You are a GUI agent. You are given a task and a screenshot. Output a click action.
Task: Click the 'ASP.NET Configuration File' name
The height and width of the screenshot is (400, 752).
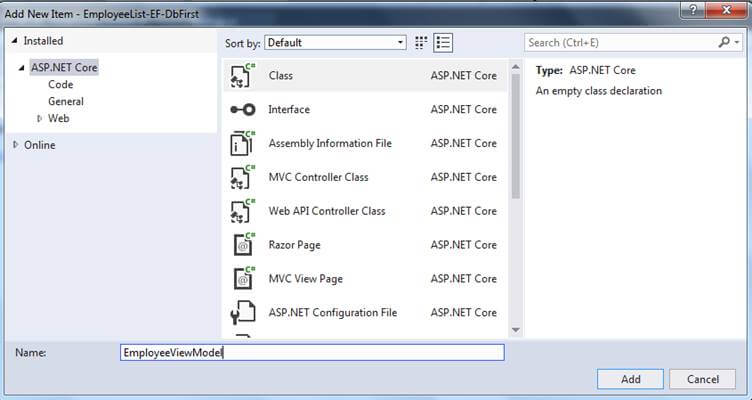332,313
